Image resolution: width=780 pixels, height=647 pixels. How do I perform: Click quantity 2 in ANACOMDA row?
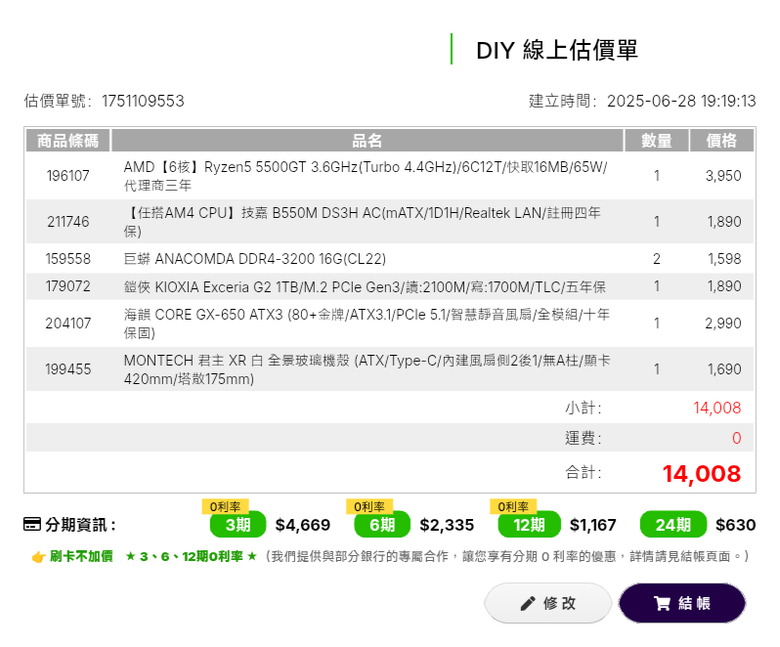point(657,259)
